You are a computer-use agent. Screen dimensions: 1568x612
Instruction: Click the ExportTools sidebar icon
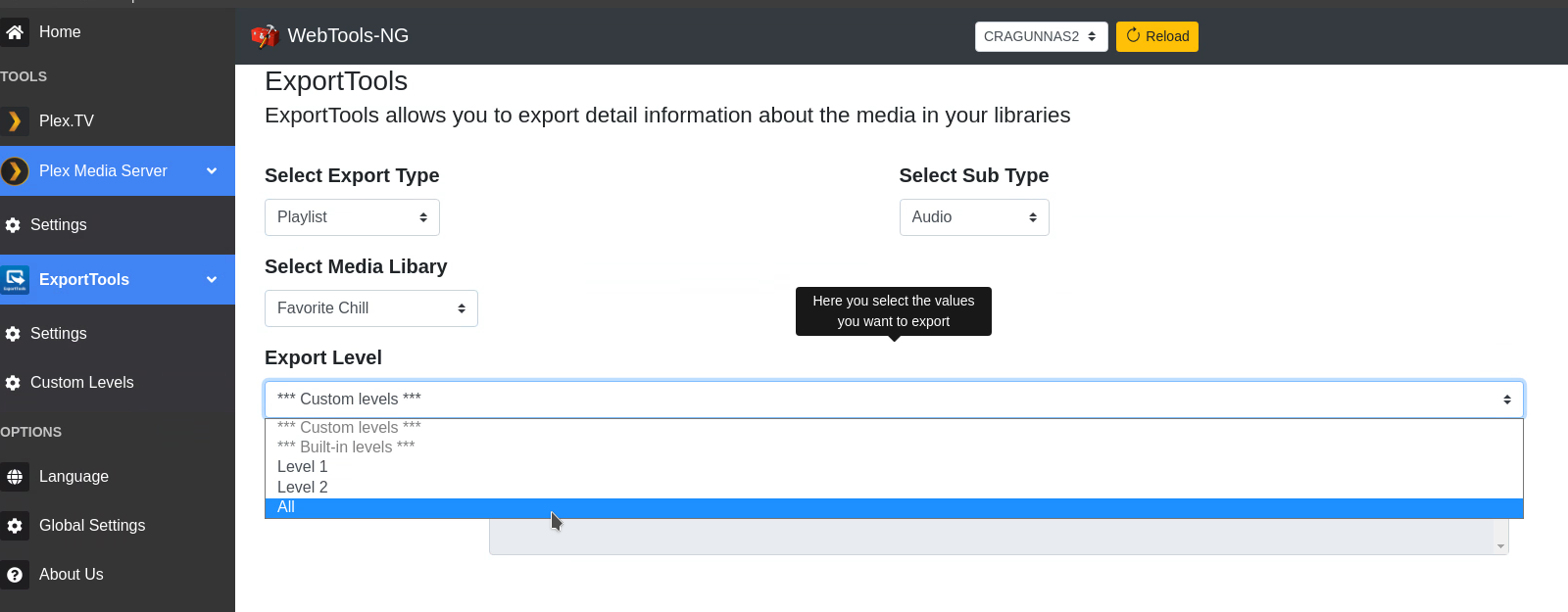coord(15,280)
